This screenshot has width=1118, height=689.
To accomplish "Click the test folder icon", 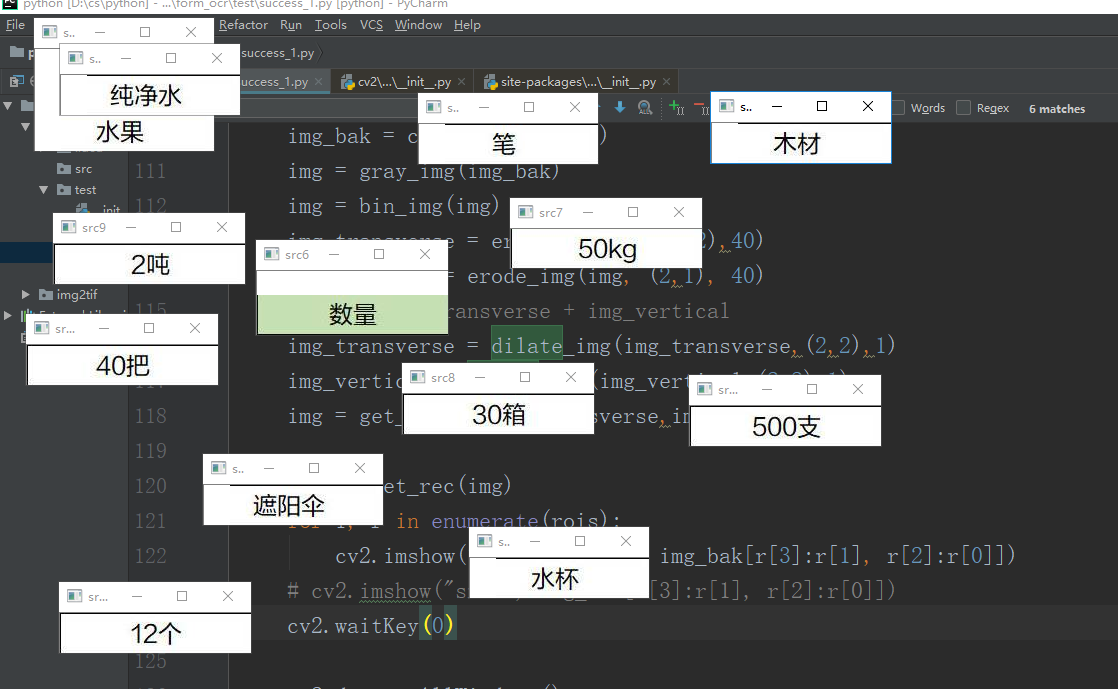I will [x=64, y=190].
